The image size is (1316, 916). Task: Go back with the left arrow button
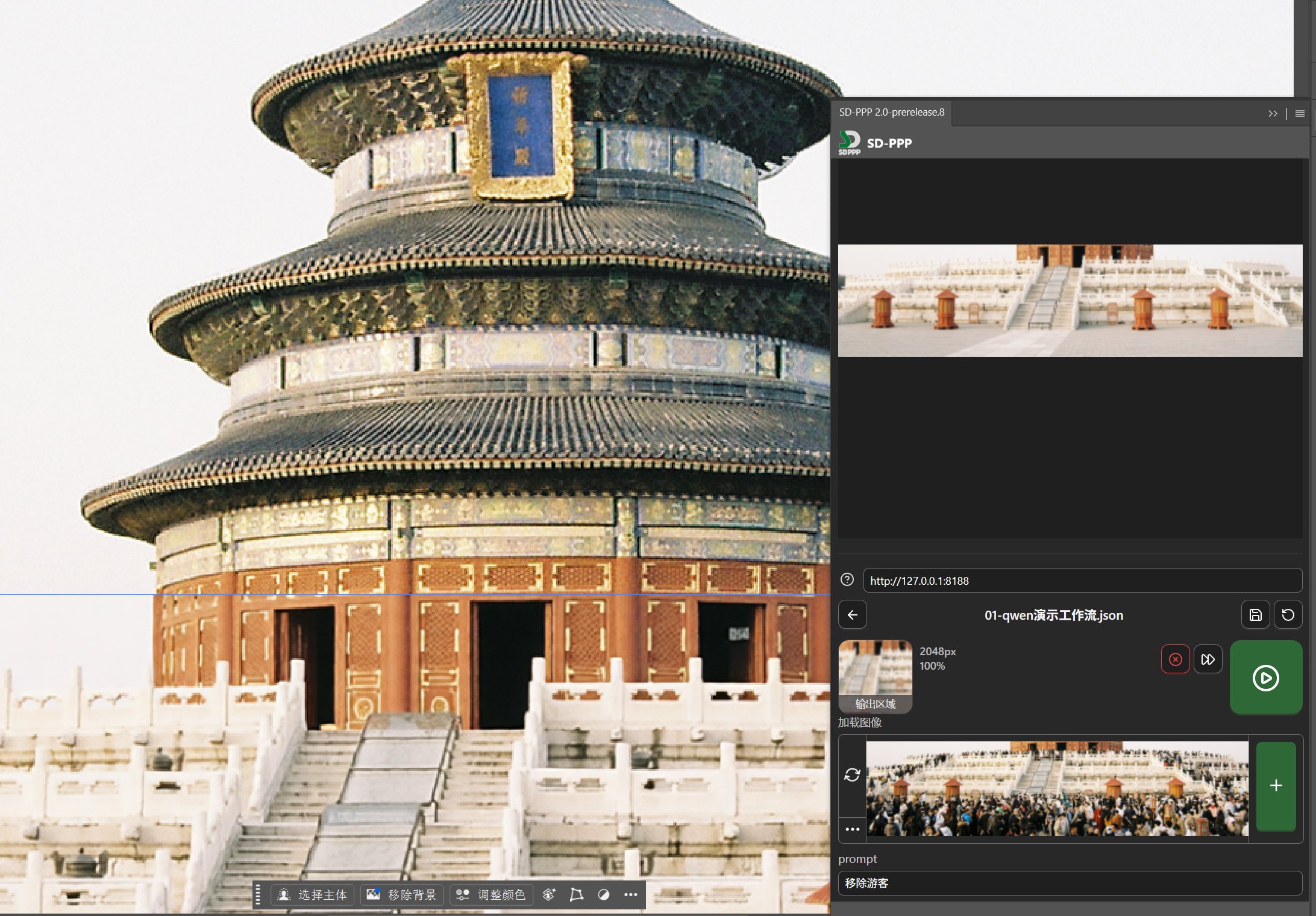[x=852, y=615]
